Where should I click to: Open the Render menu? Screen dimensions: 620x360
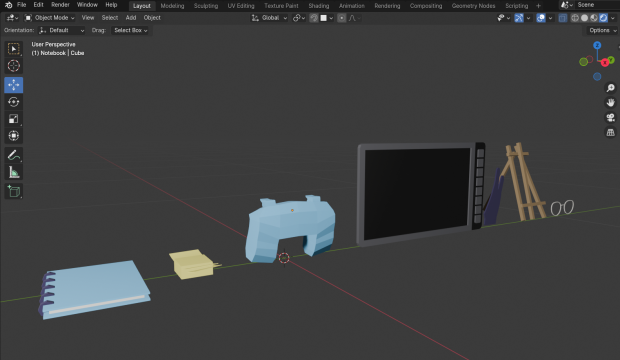pyautogui.click(x=60, y=5)
